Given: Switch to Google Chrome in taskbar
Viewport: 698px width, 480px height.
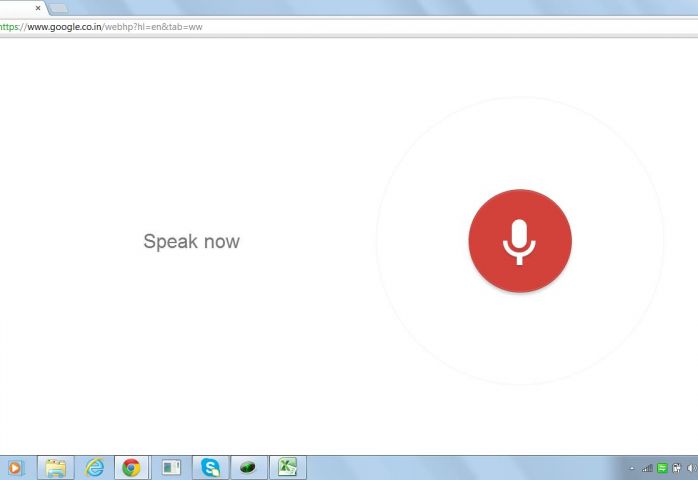Looking at the screenshot, I should point(132,467).
